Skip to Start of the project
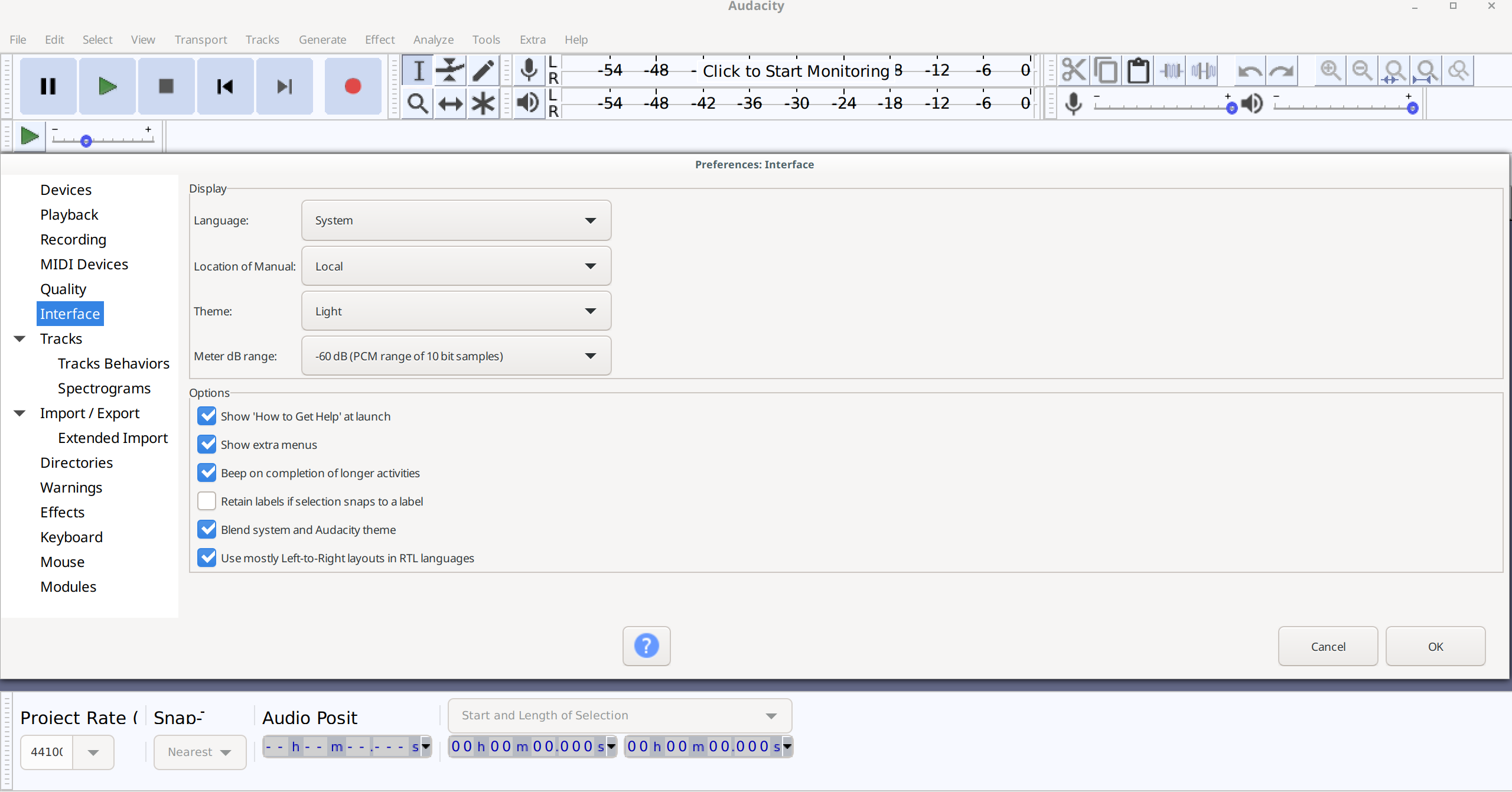The width and height of the screenshot is (1512, 792). (225, 86)
